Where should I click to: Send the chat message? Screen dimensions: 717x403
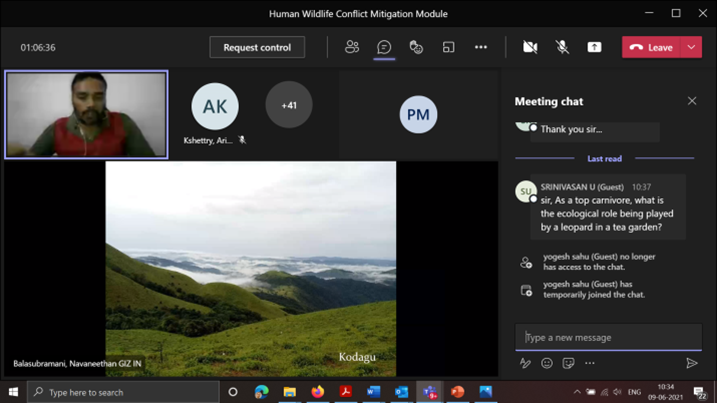coord(691,363)
